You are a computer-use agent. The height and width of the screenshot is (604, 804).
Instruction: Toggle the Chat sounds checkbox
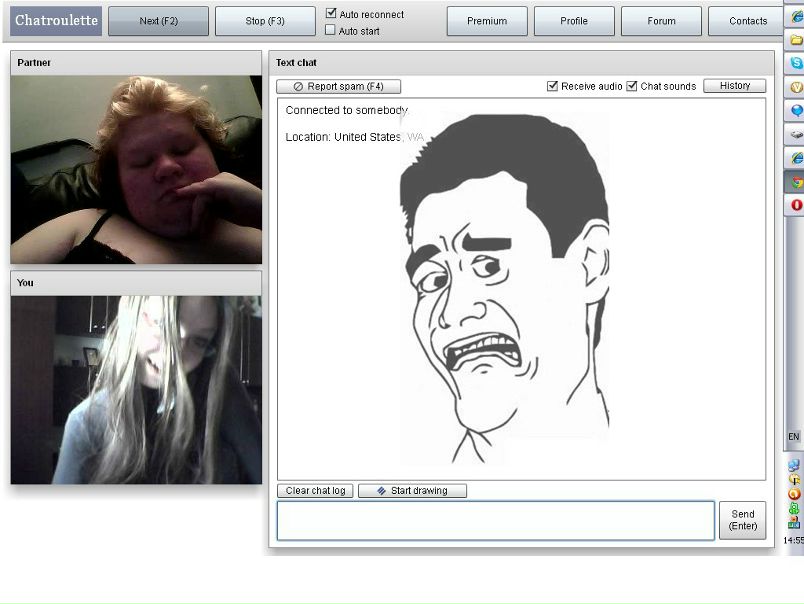[x=632, y=86]
